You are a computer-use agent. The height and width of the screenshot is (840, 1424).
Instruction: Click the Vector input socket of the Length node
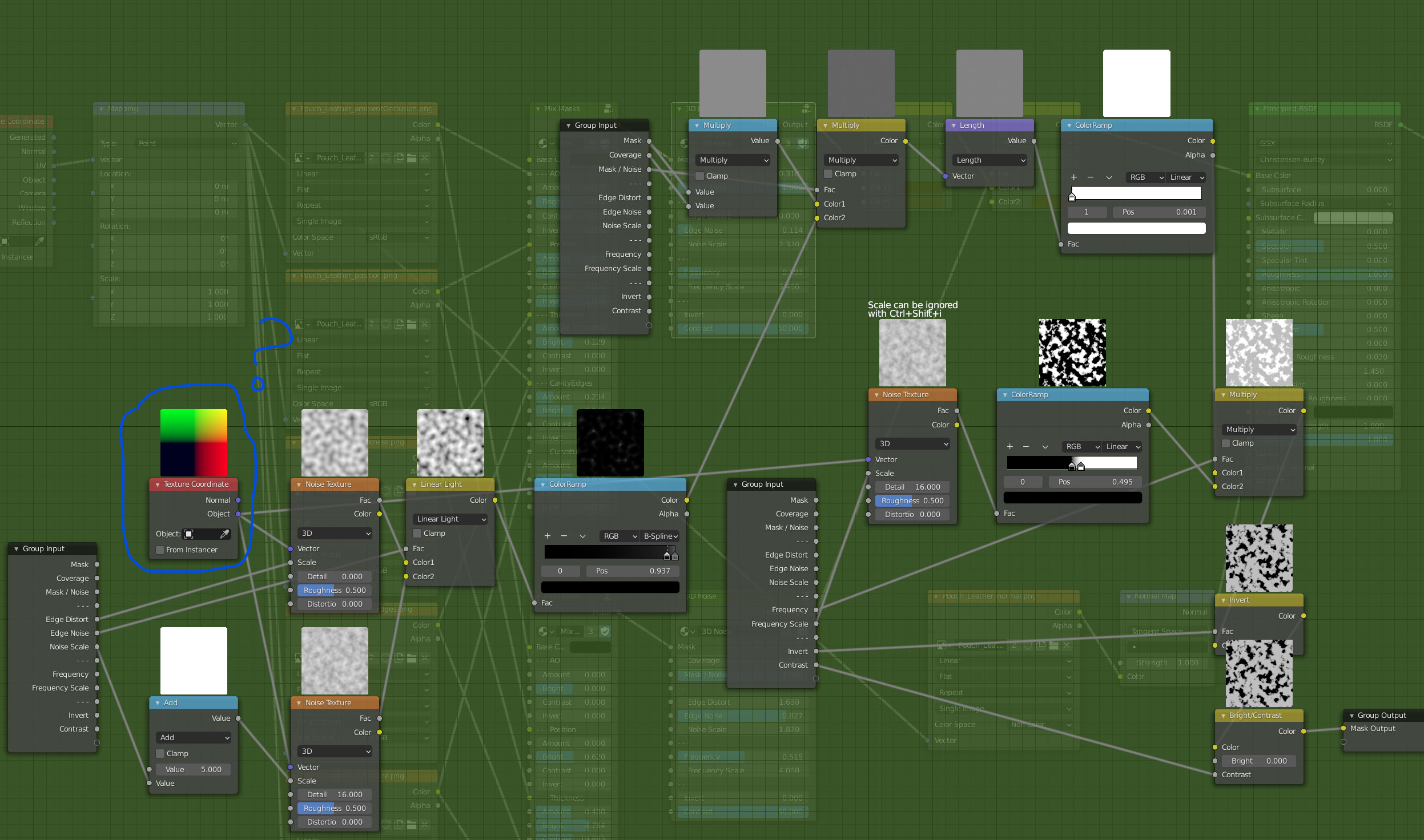click(x=946, y=176)
